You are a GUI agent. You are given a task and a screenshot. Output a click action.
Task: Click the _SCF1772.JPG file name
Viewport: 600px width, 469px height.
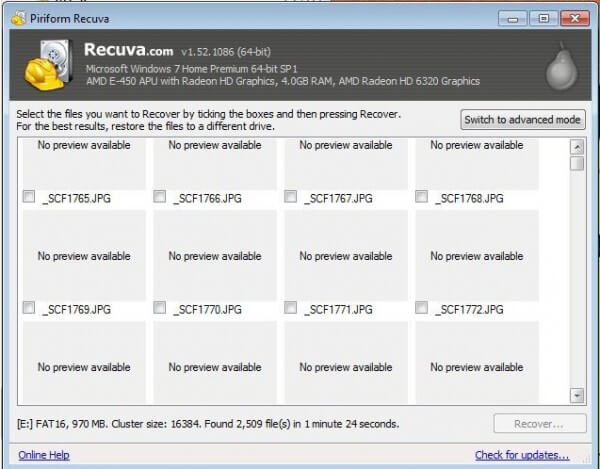[x=469, y=309]
